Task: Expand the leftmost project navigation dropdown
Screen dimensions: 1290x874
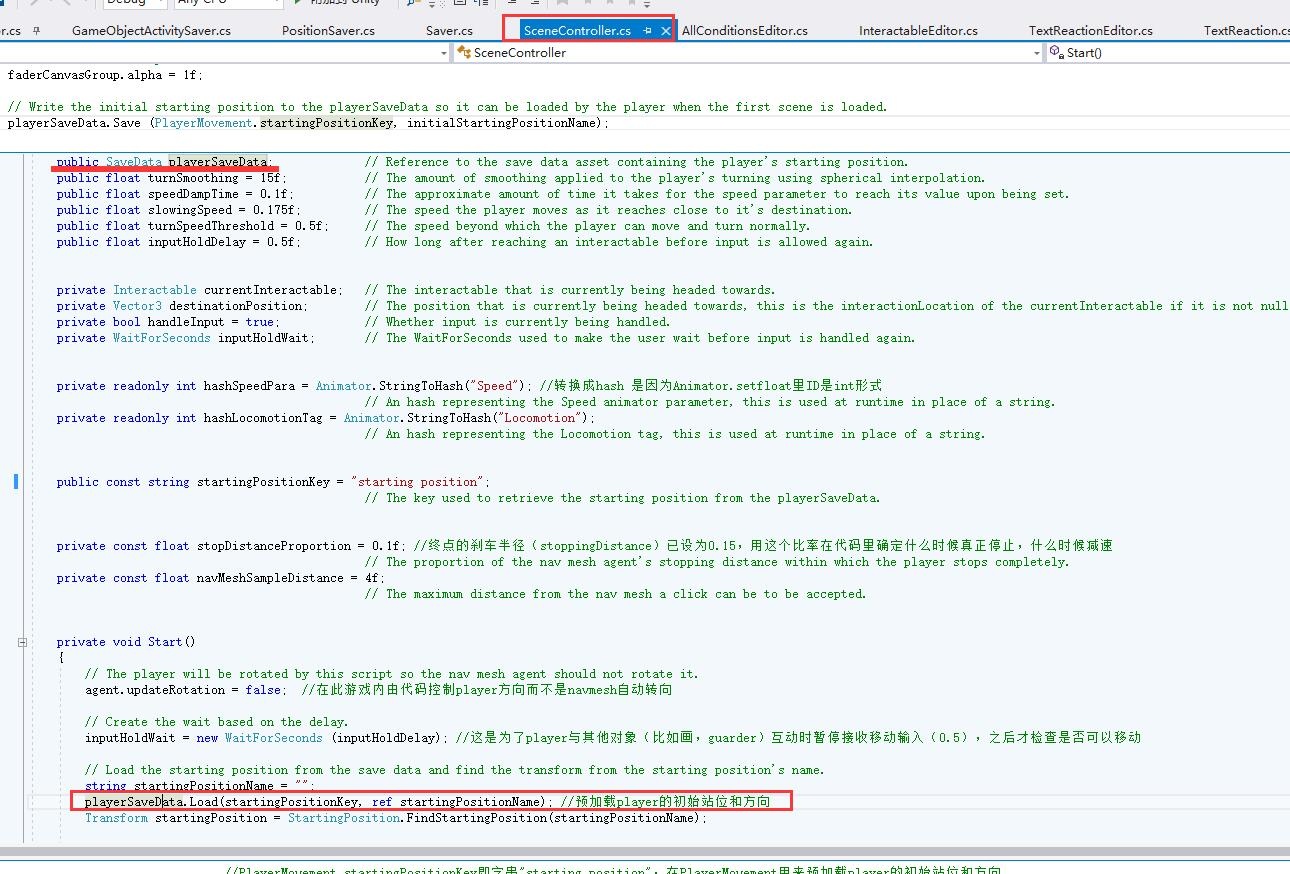Action: click(x=443, y=53)
